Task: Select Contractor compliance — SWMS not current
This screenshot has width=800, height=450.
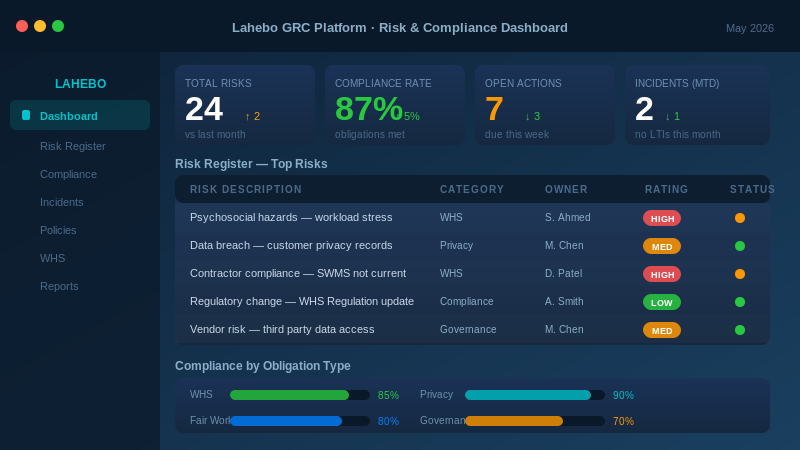Action: (x=472, y=274)
